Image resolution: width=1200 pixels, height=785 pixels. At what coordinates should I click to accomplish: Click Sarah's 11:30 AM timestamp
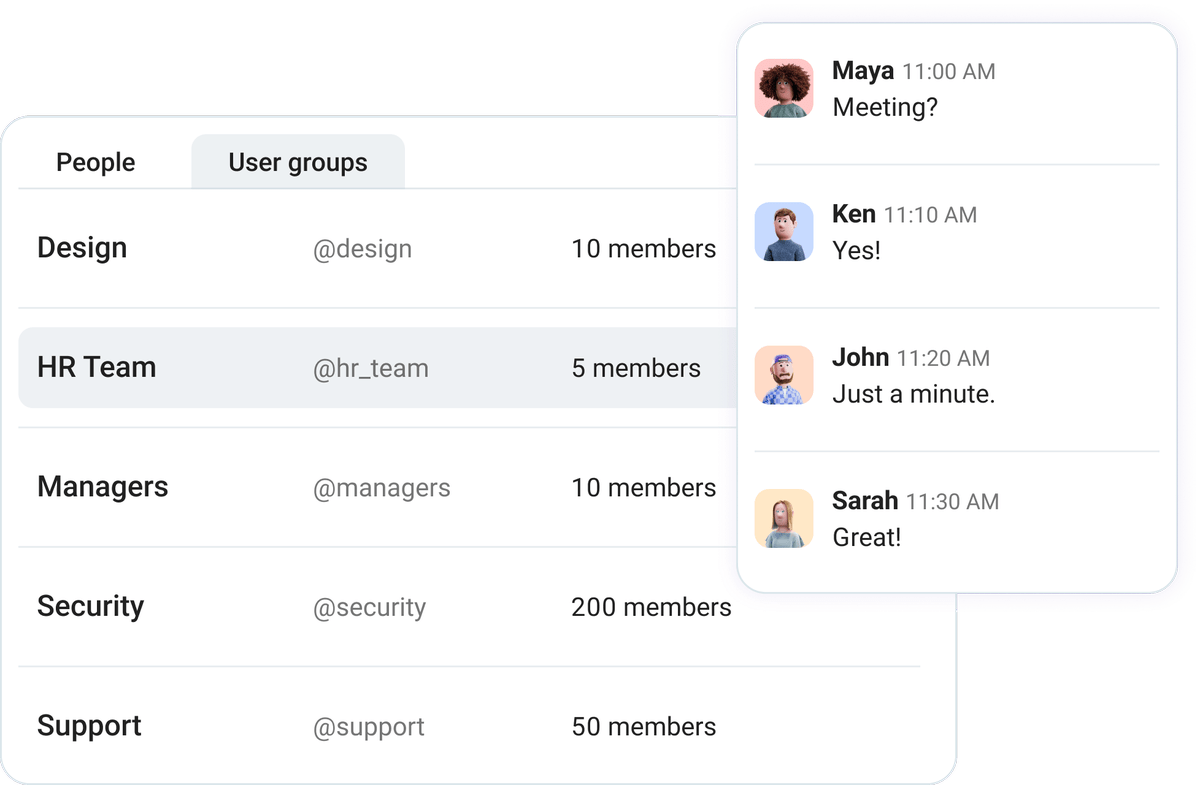coord(952,502)
